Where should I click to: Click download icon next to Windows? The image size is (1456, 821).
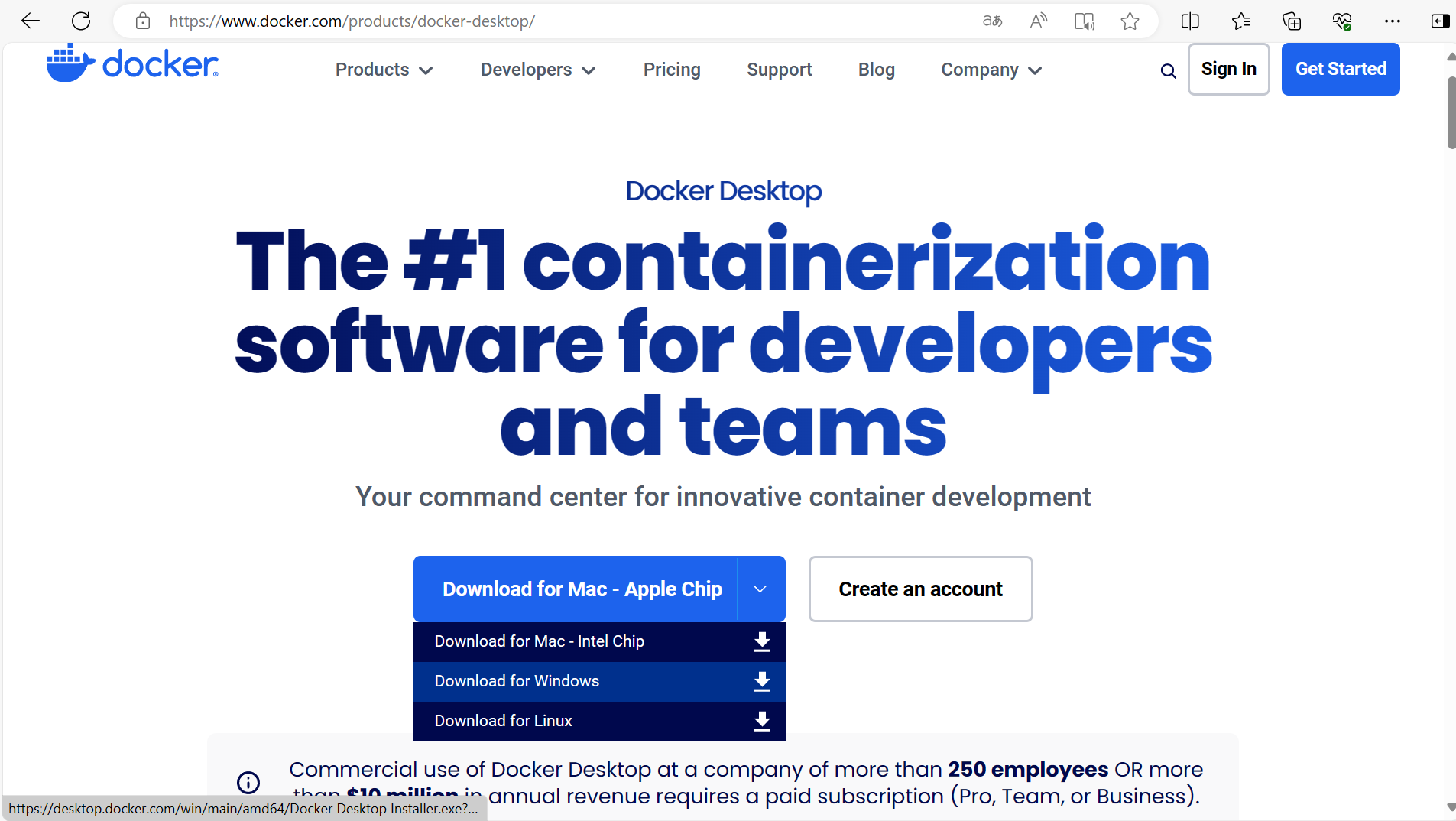(x=762, y=681)
